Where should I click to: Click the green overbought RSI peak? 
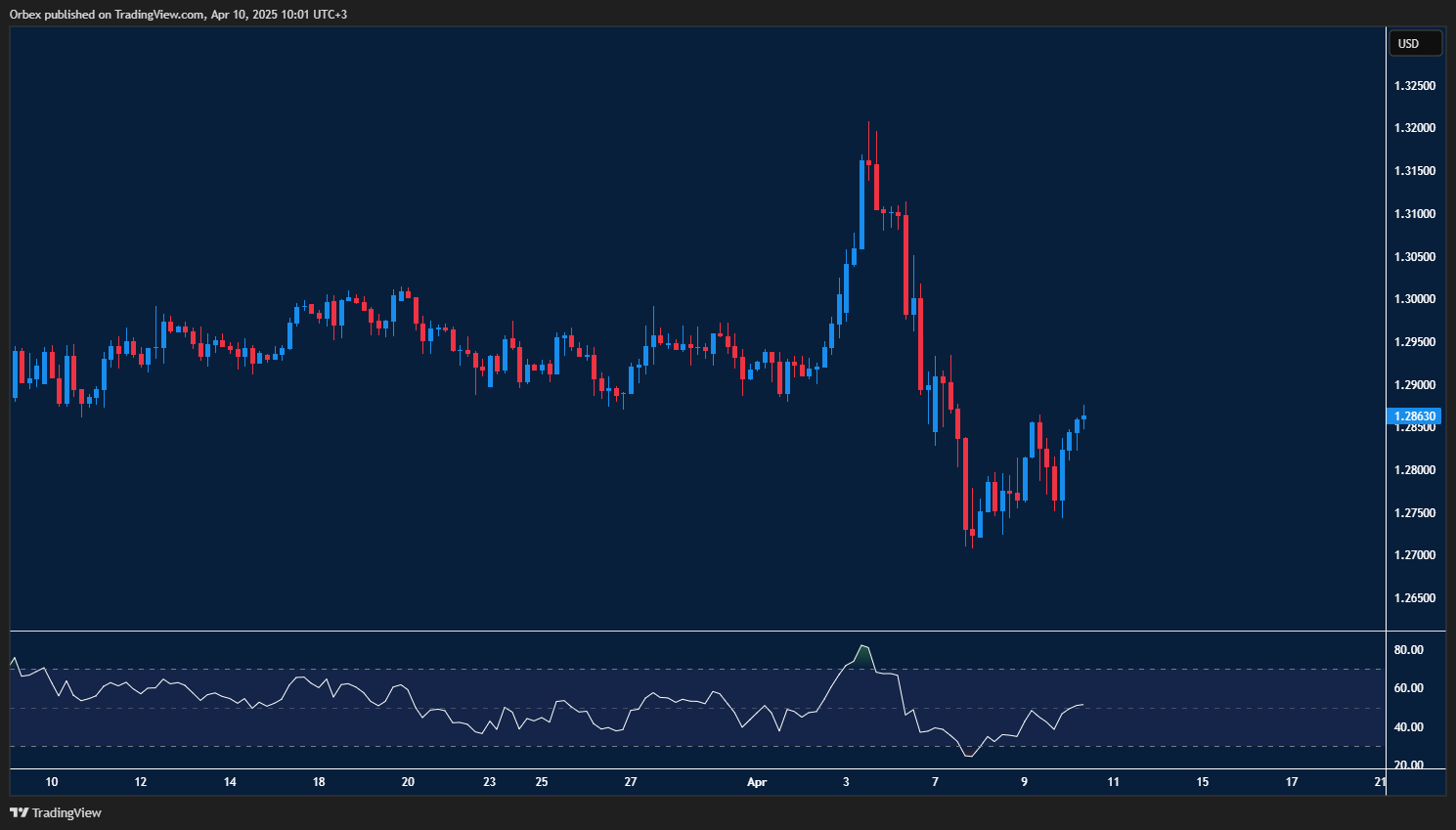tap(862, 653)
